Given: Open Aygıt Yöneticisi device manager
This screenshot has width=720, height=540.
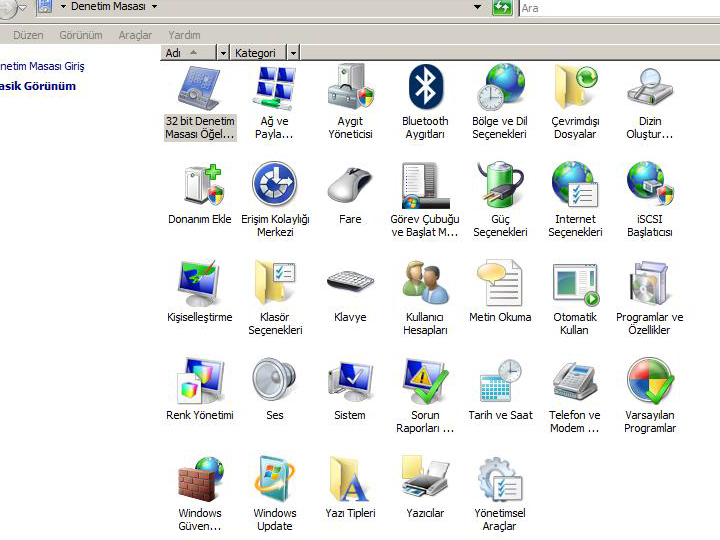Looking at the screenshot, I should (350, 88).
